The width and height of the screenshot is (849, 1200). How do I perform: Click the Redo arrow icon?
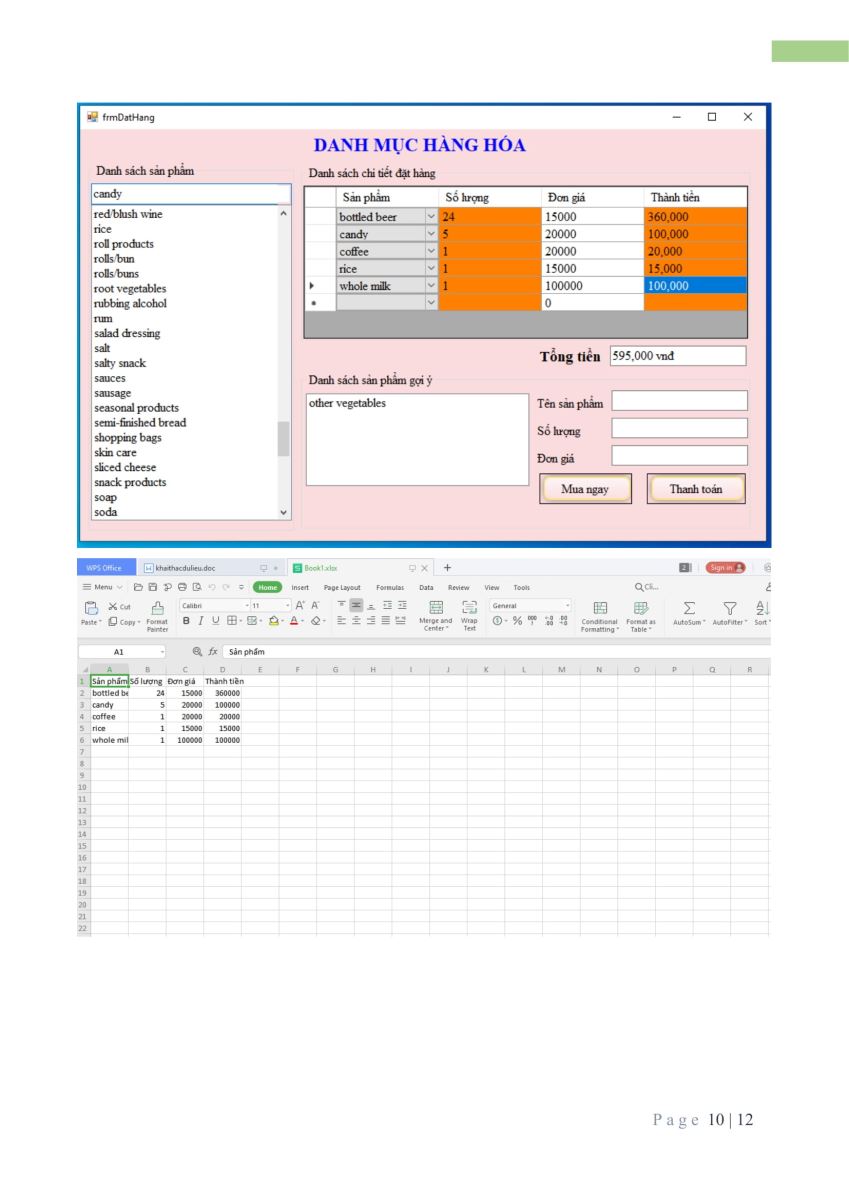click(225, 587)
